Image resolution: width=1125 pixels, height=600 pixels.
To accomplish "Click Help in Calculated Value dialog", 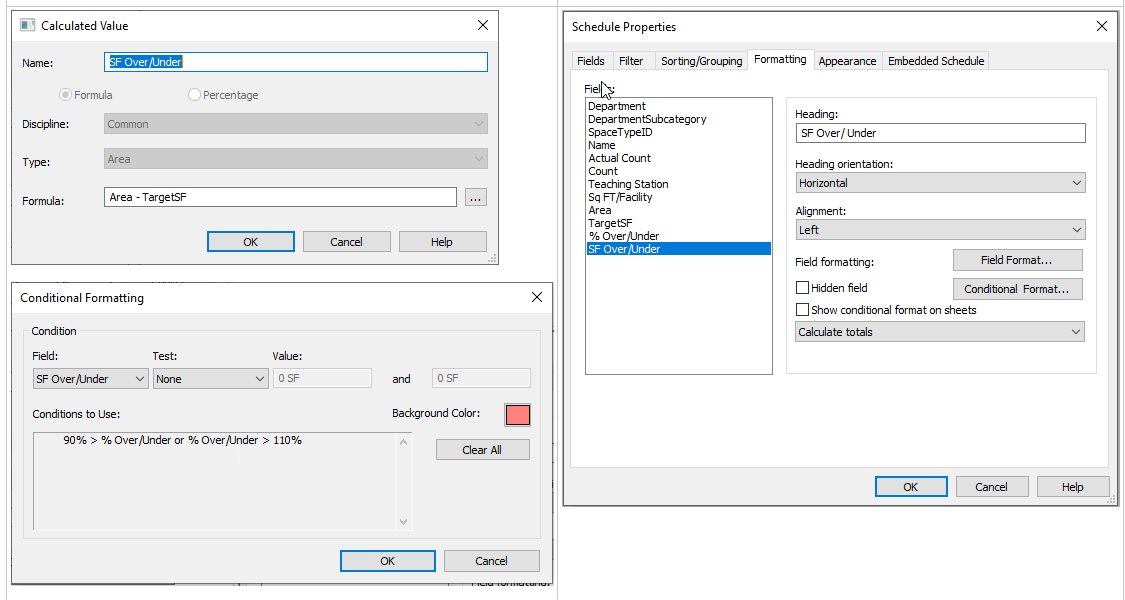I will 442,242.
